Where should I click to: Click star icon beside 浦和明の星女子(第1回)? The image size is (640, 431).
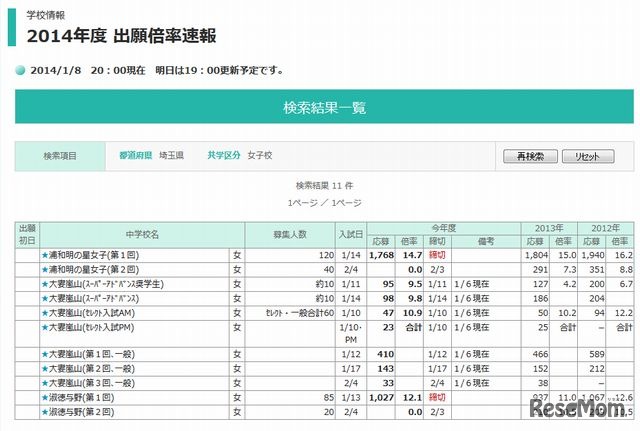click(45, 255)
